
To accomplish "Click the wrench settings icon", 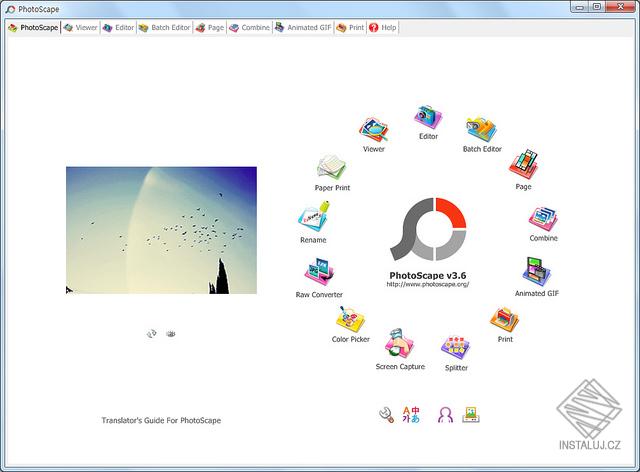I will pos(386,415).
